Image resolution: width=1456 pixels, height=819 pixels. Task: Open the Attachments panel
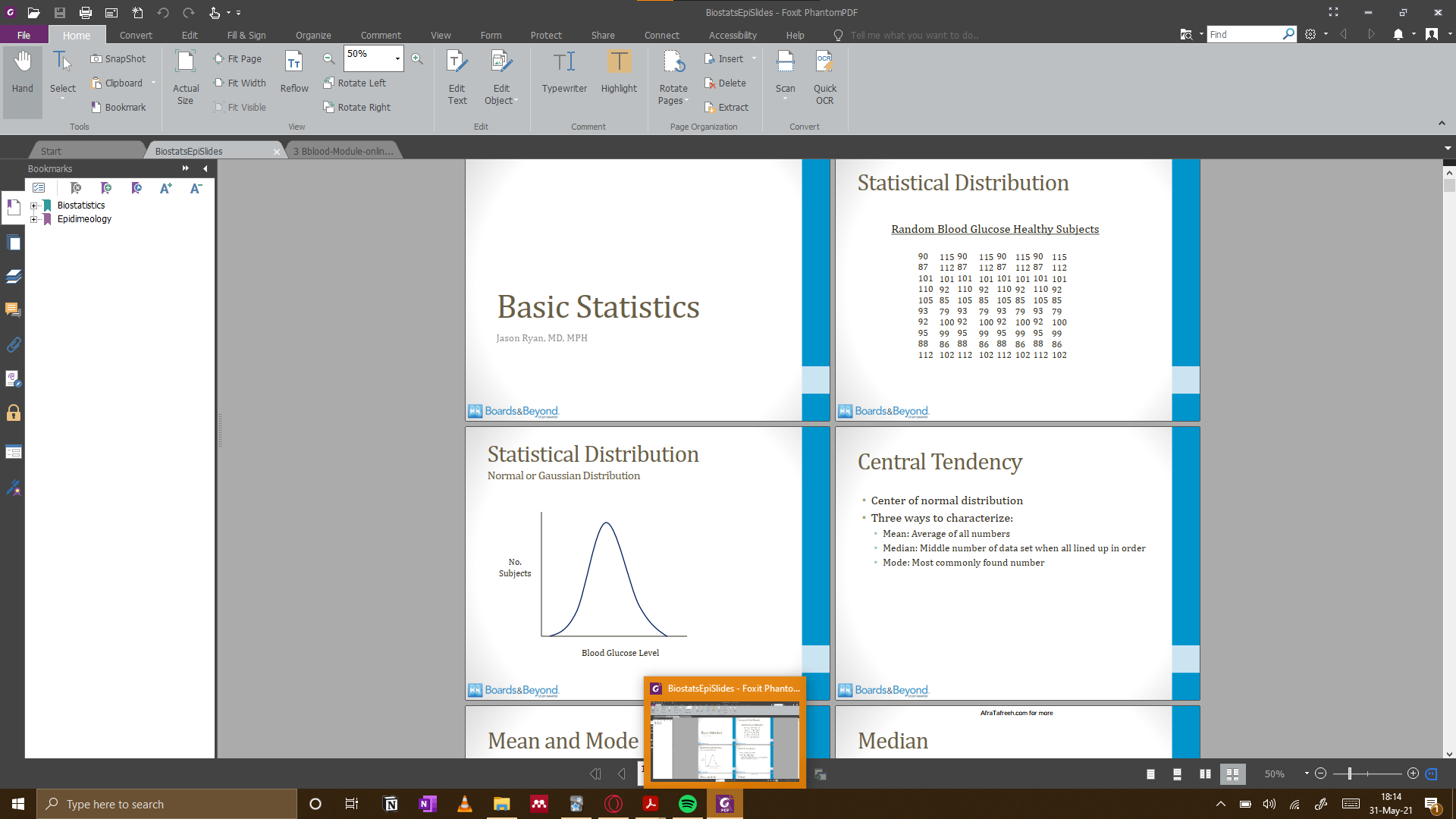[x=13, y=345]
